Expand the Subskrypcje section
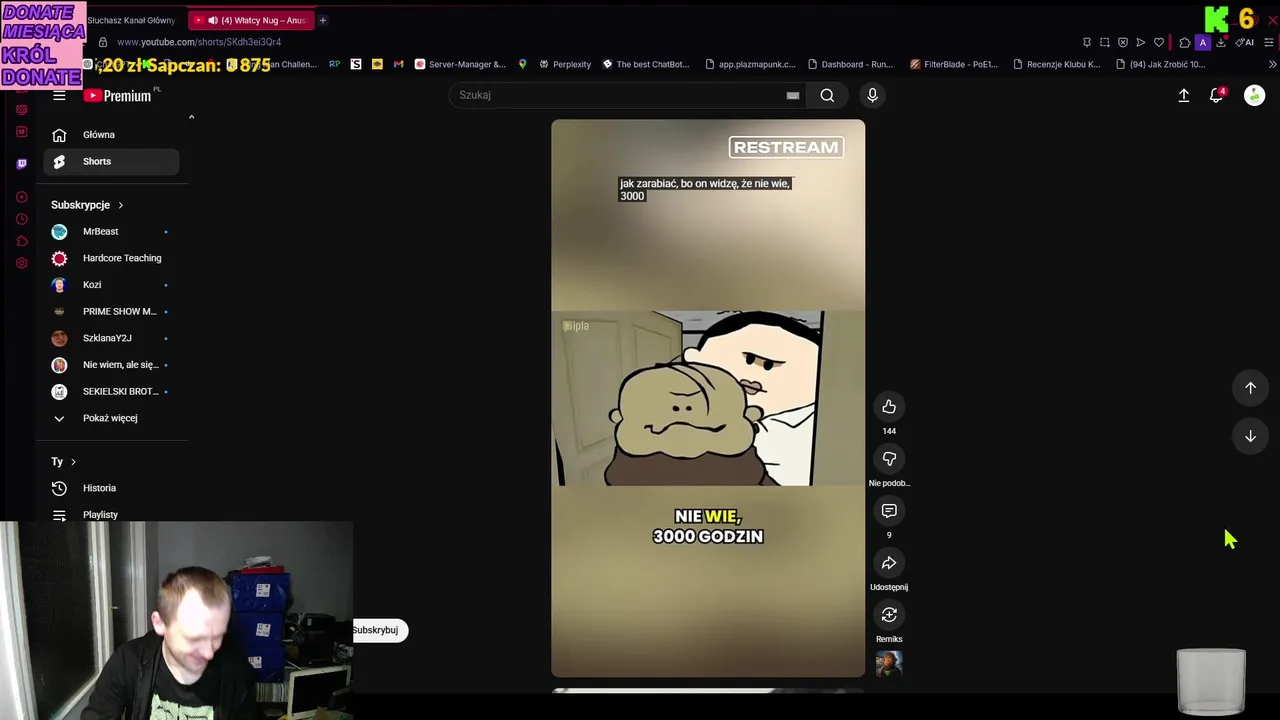 point(87,205)
